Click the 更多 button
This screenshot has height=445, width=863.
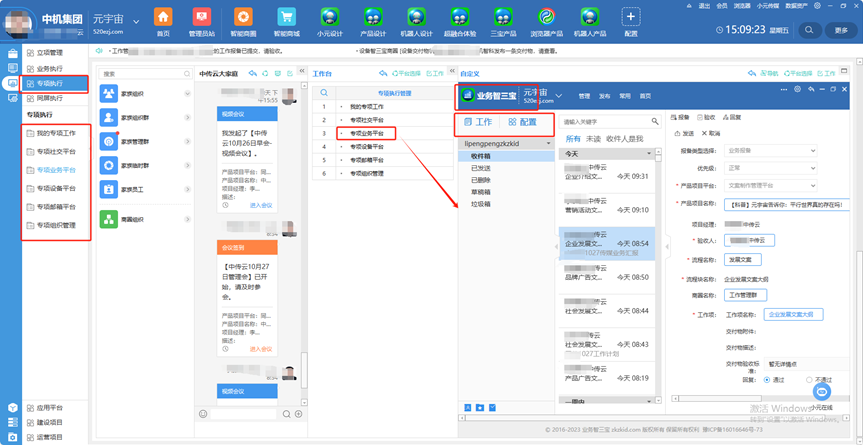coord(840,30)
